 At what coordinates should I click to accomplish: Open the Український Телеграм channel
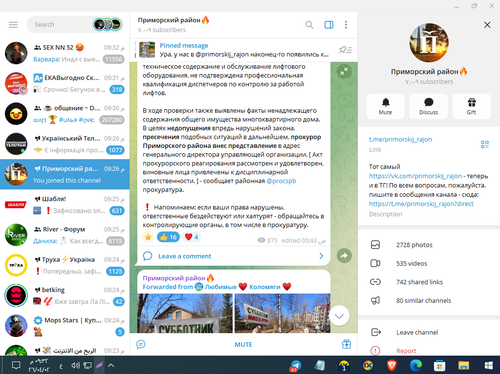(x=65, y=144)
